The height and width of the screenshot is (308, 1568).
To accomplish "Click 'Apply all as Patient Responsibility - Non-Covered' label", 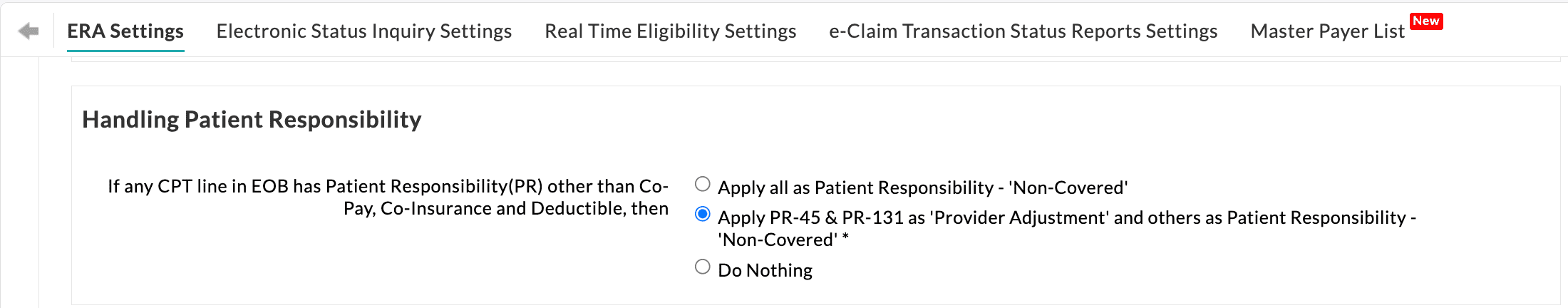I will [922, 188].
